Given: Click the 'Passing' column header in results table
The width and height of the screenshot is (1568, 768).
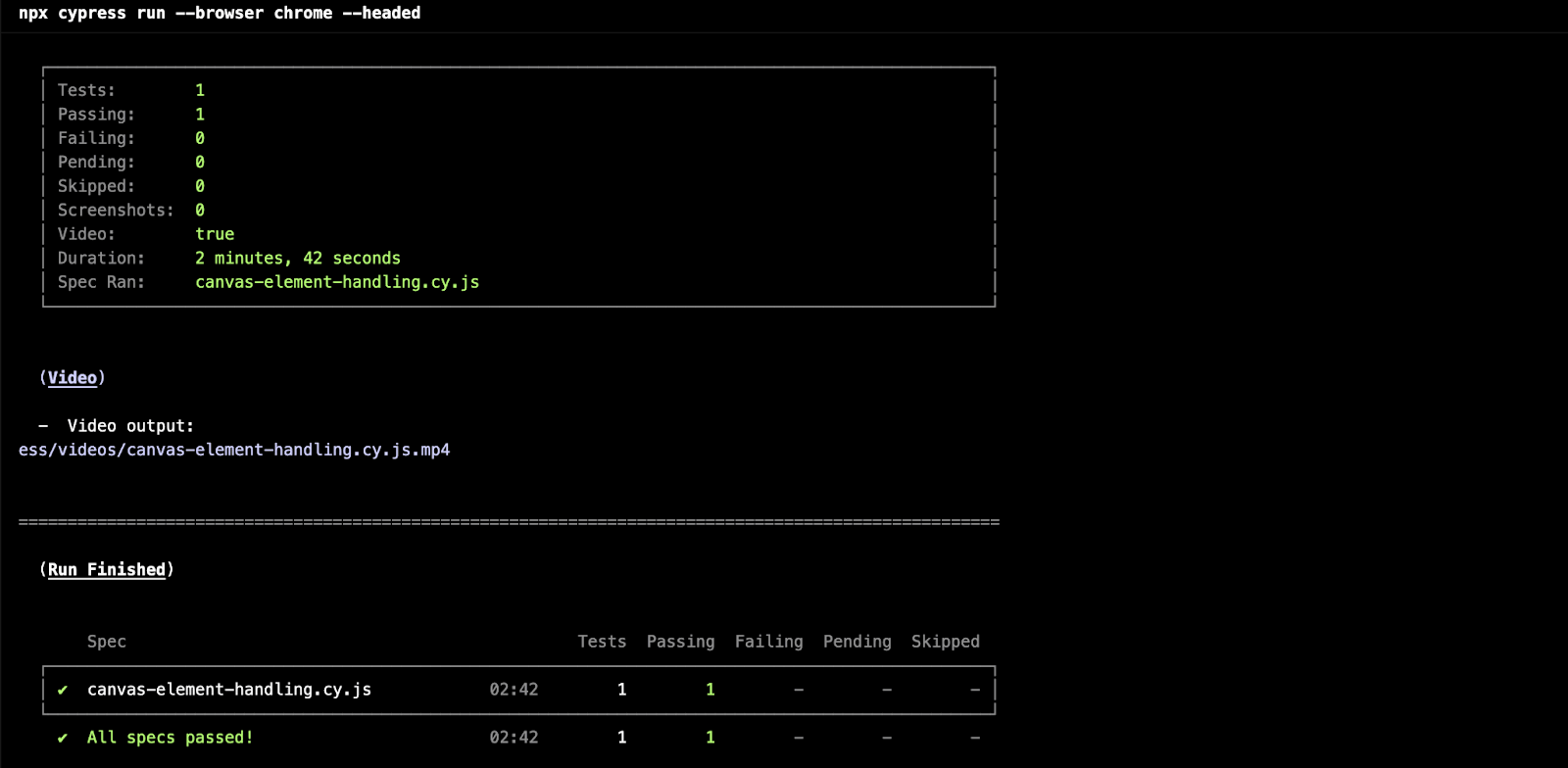Looking at the screenshot, I should [x=681, y=642].
